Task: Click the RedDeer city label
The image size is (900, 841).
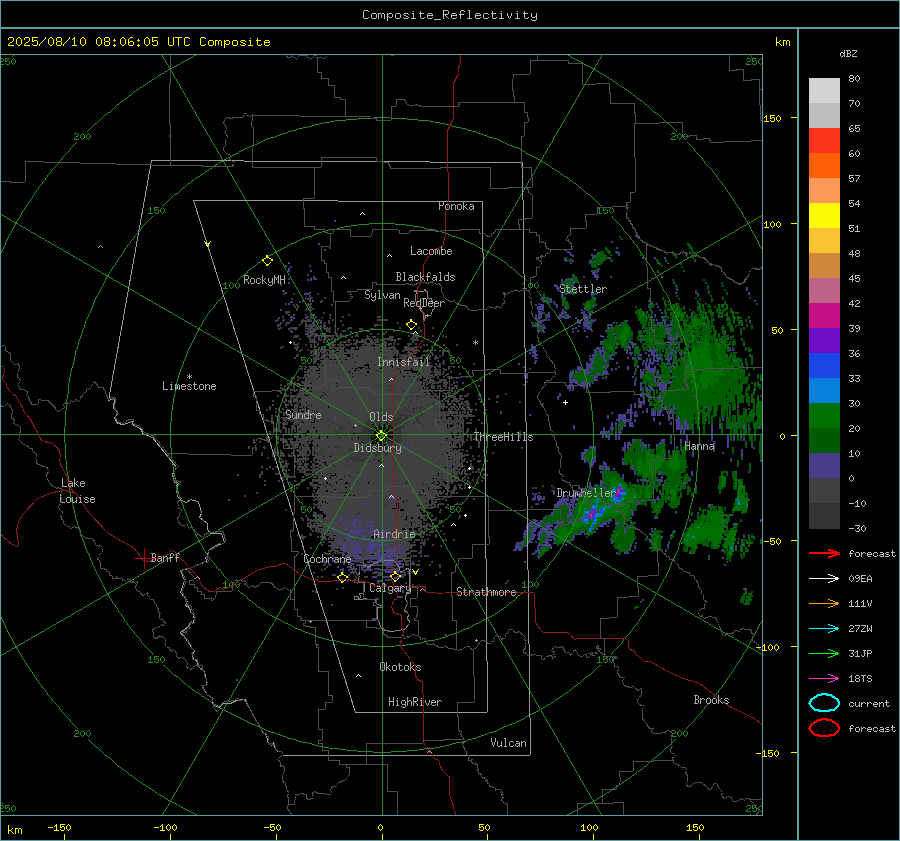Action: (x=424, y=303)
